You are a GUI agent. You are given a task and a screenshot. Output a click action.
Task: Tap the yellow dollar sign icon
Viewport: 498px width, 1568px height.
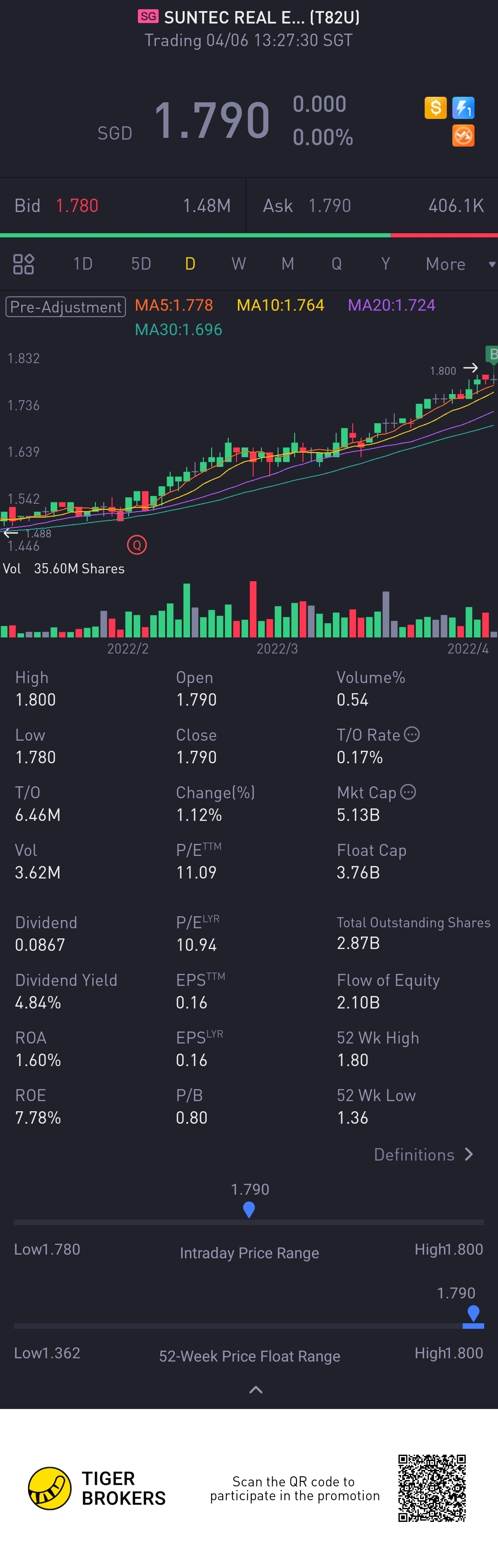coord(435,108)
